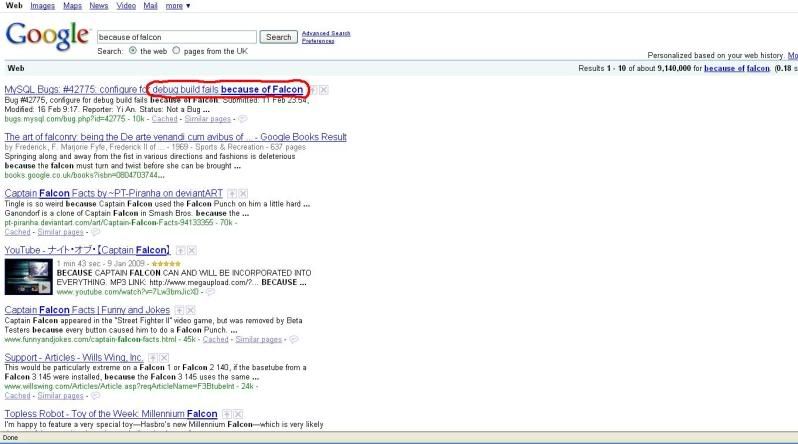Select 'pages from the UK' radio option

click(x=176, y=50)
